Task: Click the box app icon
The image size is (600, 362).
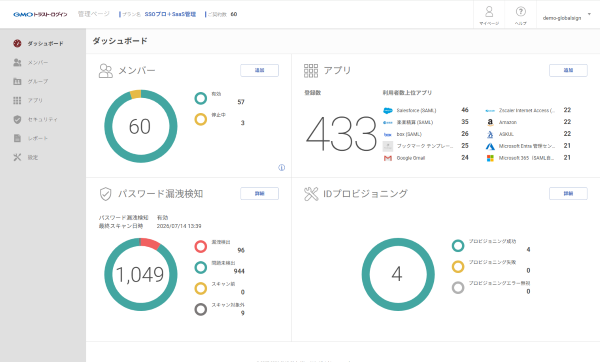Action: click(x=388, y=134)
